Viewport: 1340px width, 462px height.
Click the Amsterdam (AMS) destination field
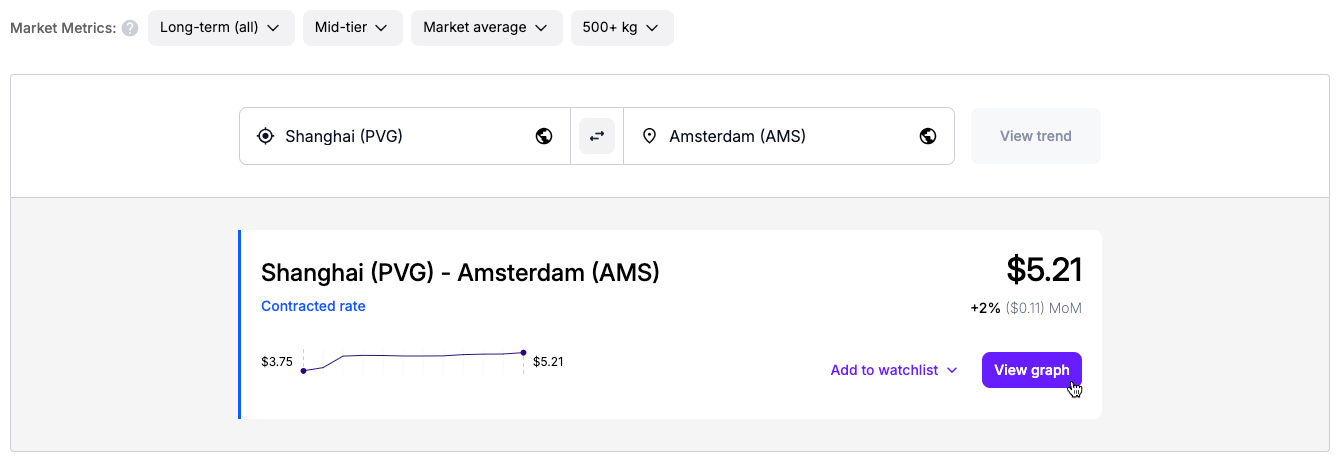(x=780, y=136)
